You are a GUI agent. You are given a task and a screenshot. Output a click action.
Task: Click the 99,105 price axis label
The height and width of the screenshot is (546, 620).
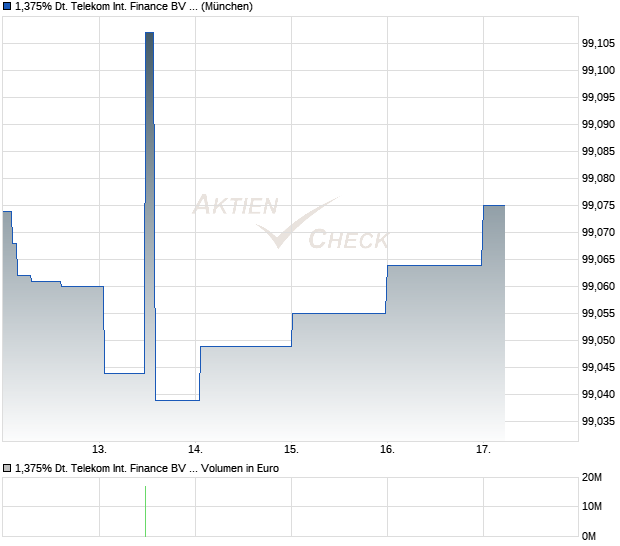pos(598,43)
